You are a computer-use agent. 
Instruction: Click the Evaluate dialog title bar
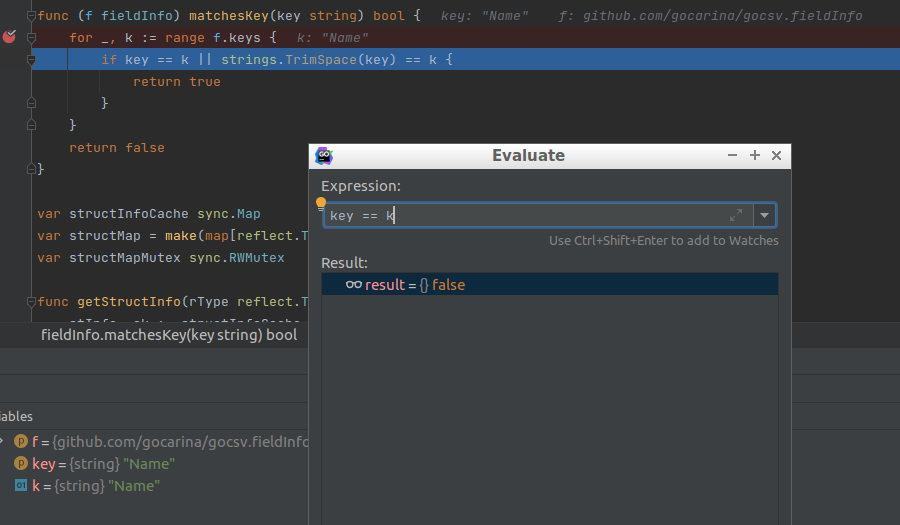[528, 155]
